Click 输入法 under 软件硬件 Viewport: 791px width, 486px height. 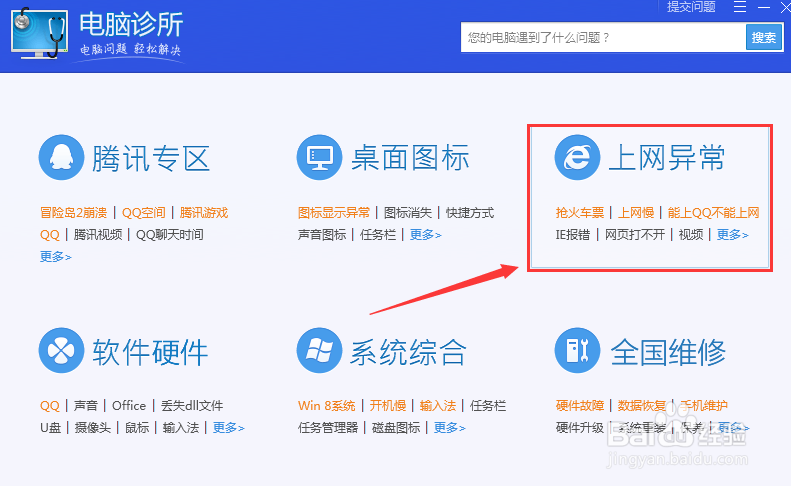(x=181, y=428)
